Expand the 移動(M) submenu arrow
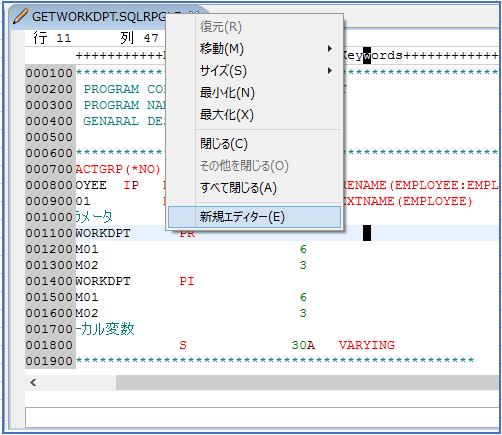 coord(330,49)
